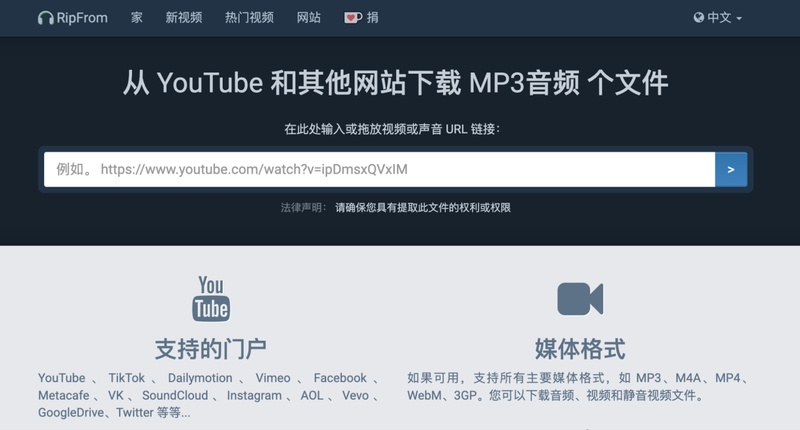Click GoogleDrive in the portal list
This screenshot has width=800, height=430.
[x=71, y=413]
